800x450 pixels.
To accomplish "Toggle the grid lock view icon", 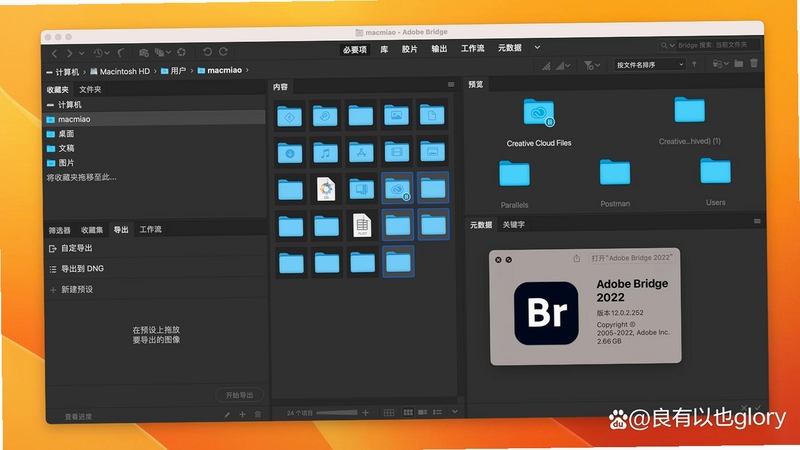I will click(x=389, y=413).
